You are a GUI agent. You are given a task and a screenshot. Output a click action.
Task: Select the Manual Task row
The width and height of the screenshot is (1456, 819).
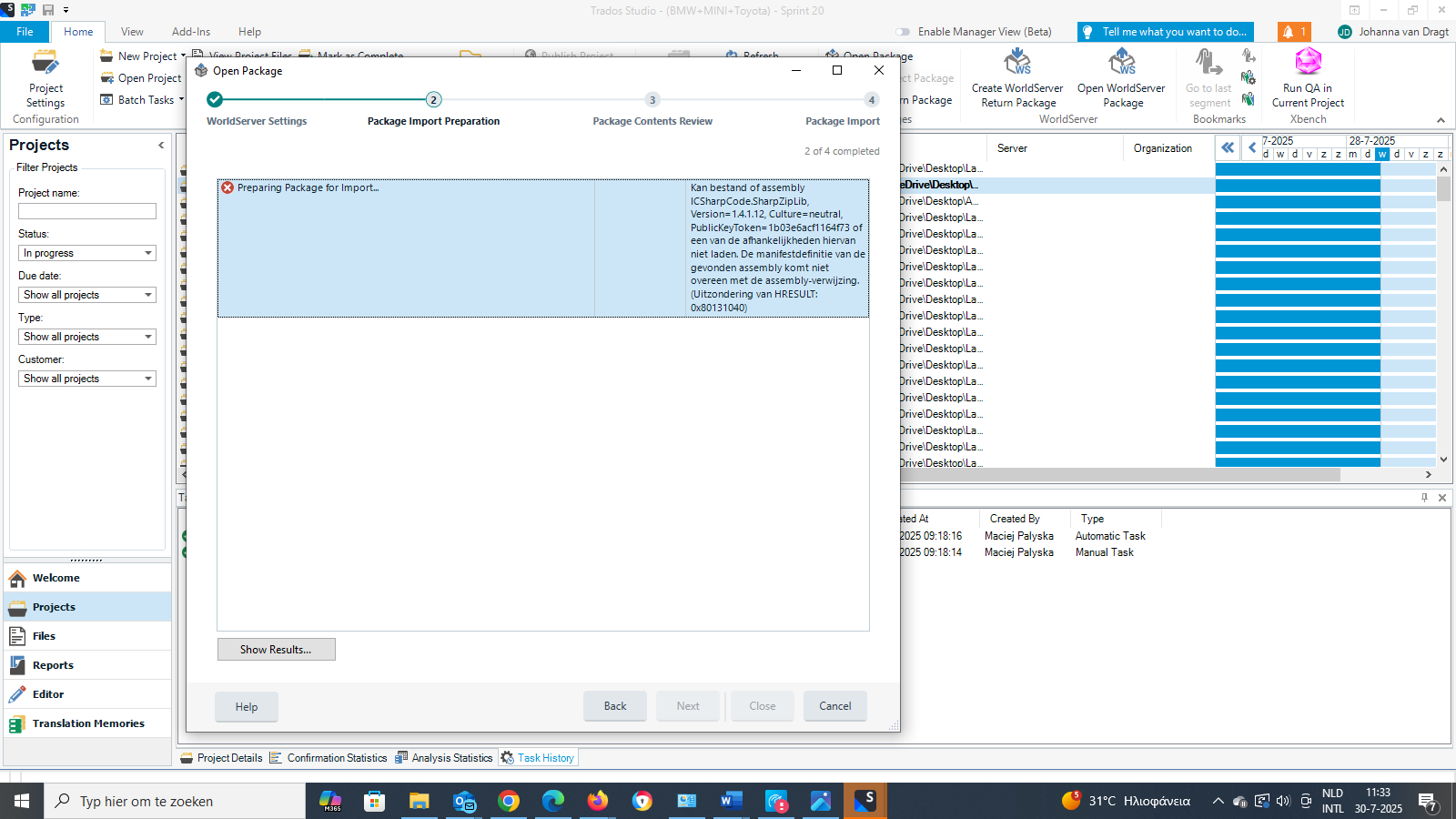click(x=1105, y=552)
